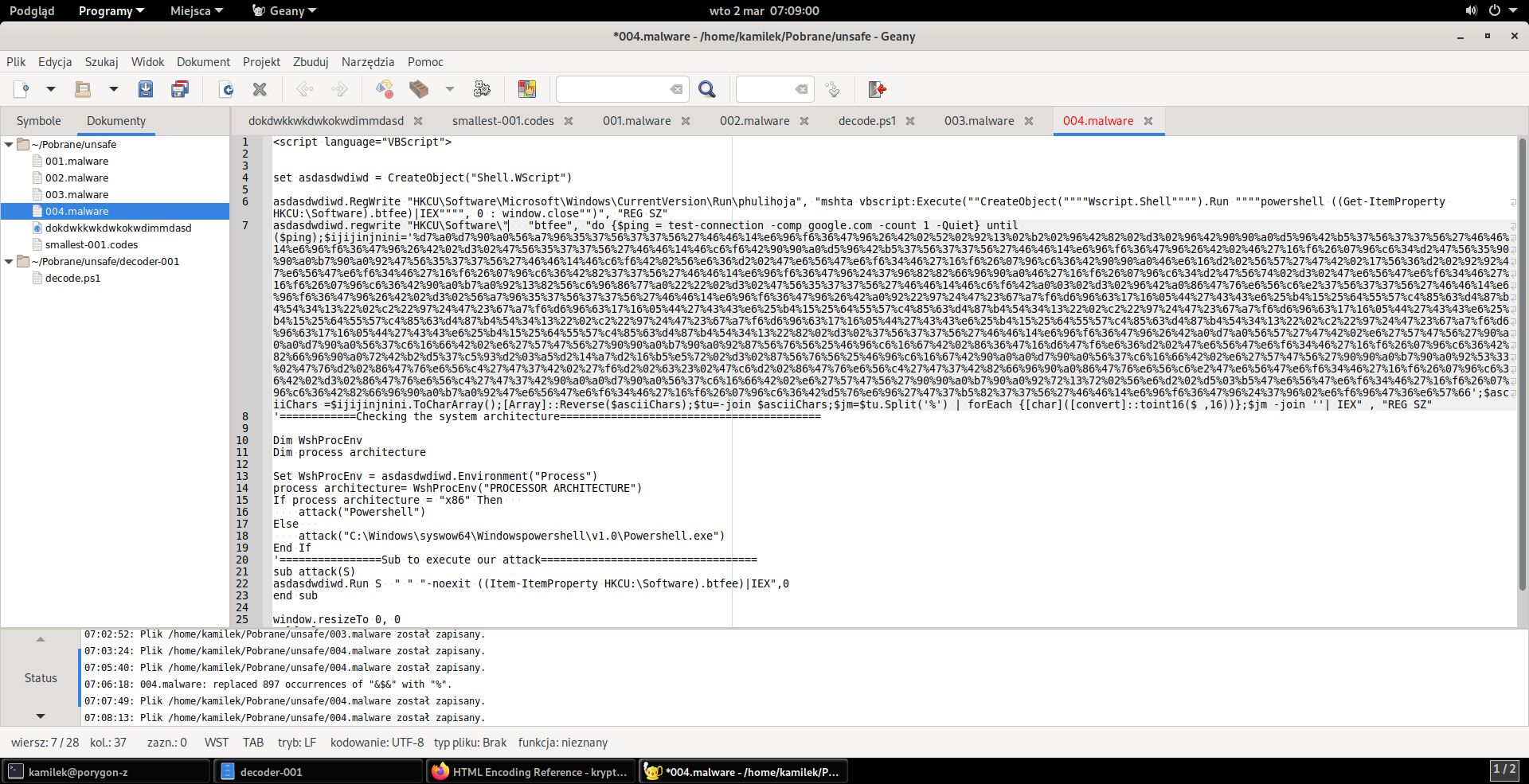This screenshot has height=784, width=1529.
Task: Focus the go-to-line number field
Action: coord(765,89)
